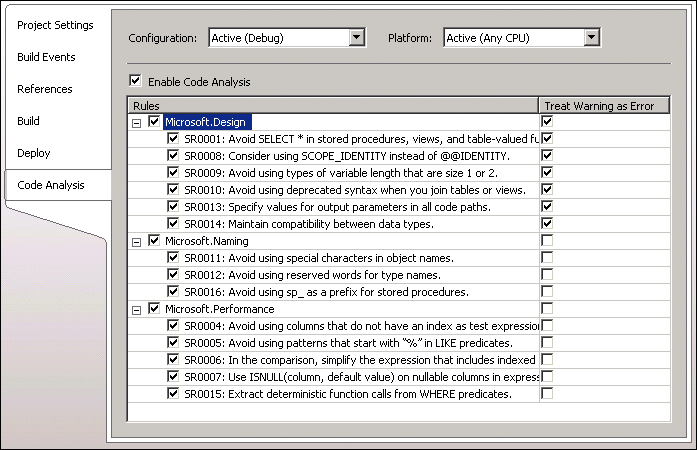The width and height of the screenshot is (697, 450).
Task: Disable rule SR0012 checkbox
Action: coord(173,274)
